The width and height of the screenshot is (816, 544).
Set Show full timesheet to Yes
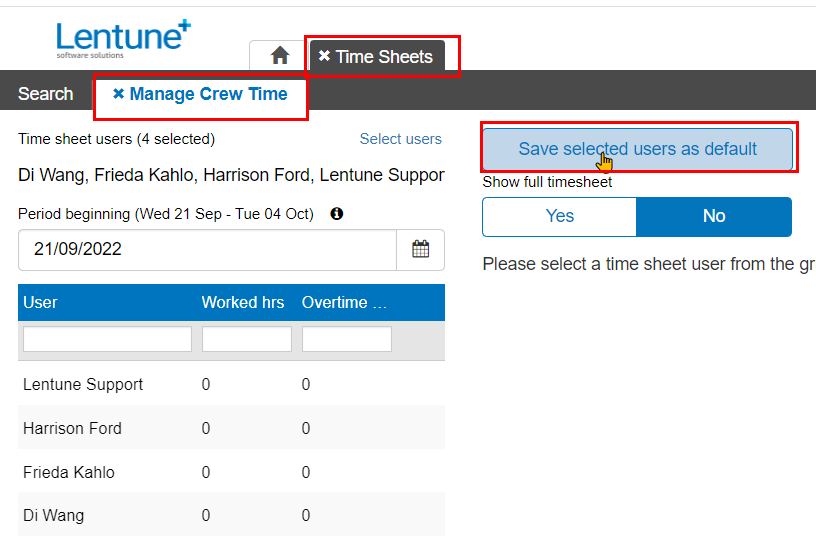559,216
